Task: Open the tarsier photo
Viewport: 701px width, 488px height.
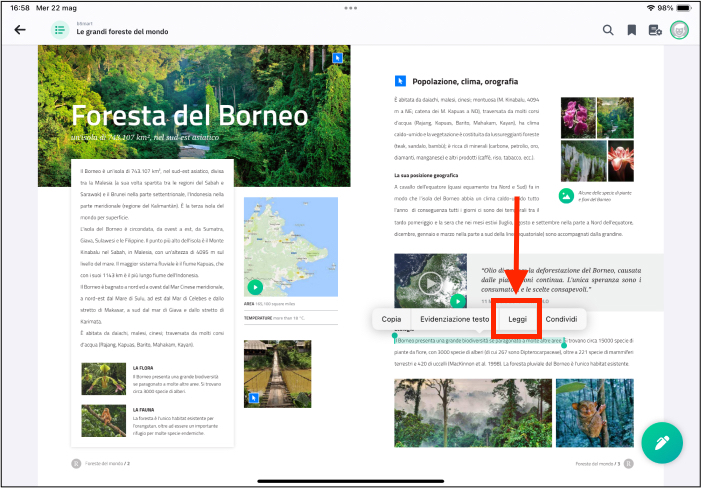Action: (595, 413)
